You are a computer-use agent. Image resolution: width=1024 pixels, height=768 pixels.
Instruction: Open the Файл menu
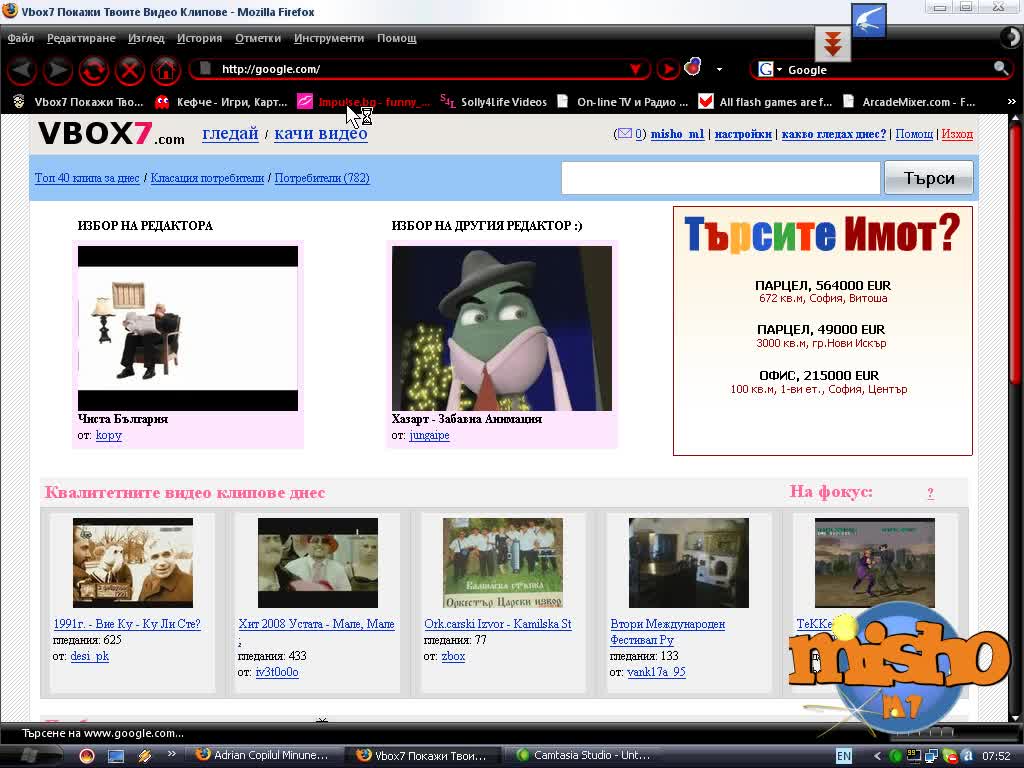(x=21, y=38)
